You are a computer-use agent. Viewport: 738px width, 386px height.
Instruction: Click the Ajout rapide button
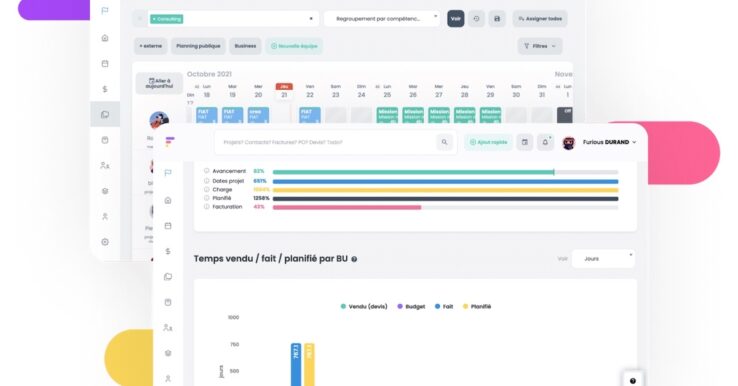pos(489,142)
